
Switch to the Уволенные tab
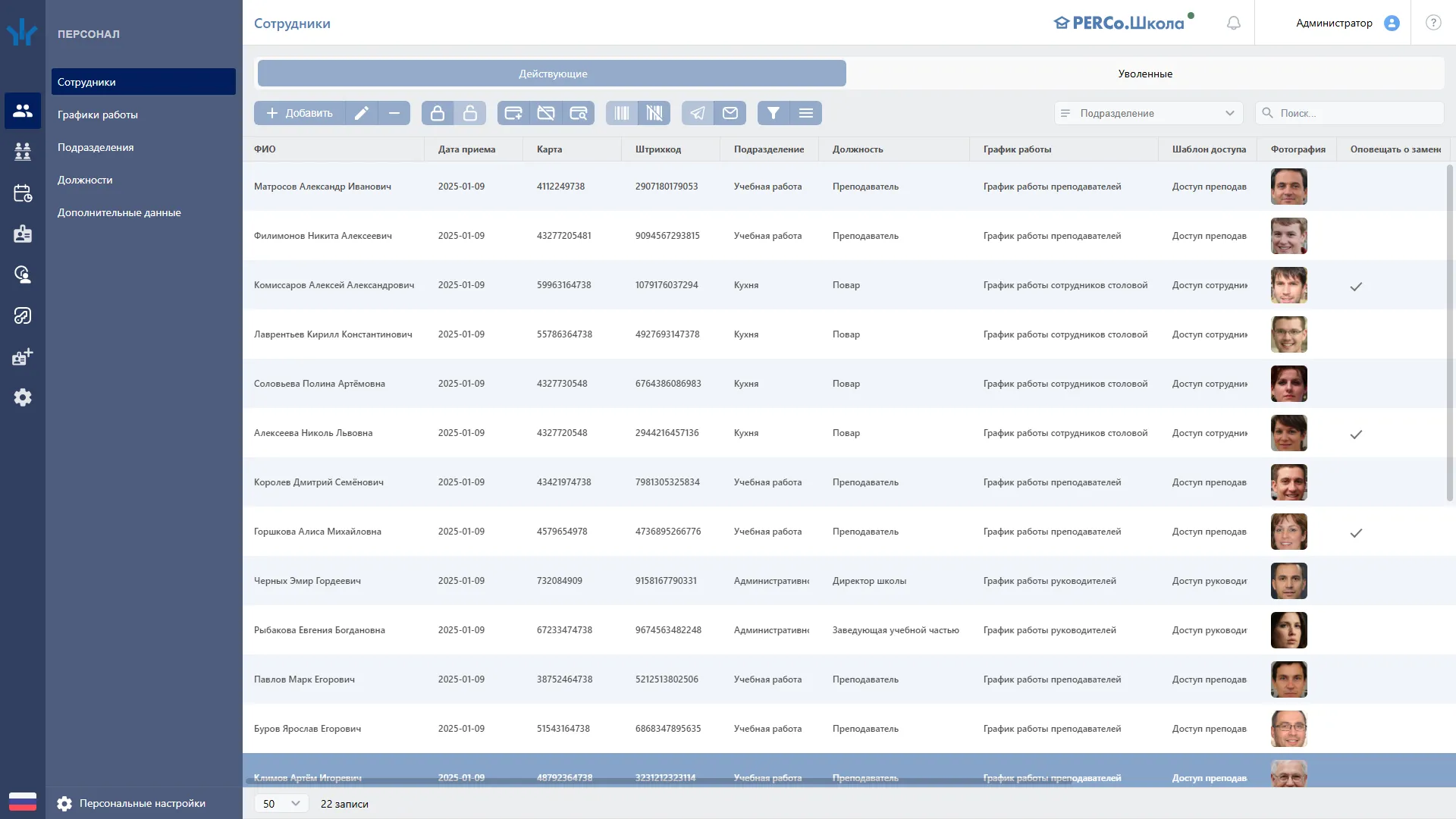pyautogui.click(x=1144, y=74)
